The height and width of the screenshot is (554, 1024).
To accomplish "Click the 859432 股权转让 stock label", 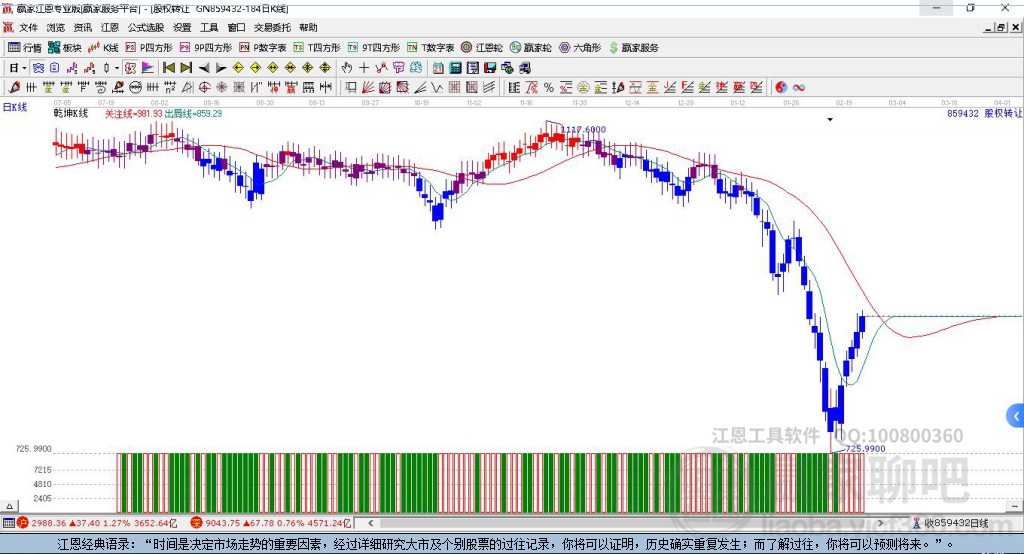I will tap(984, 114).
